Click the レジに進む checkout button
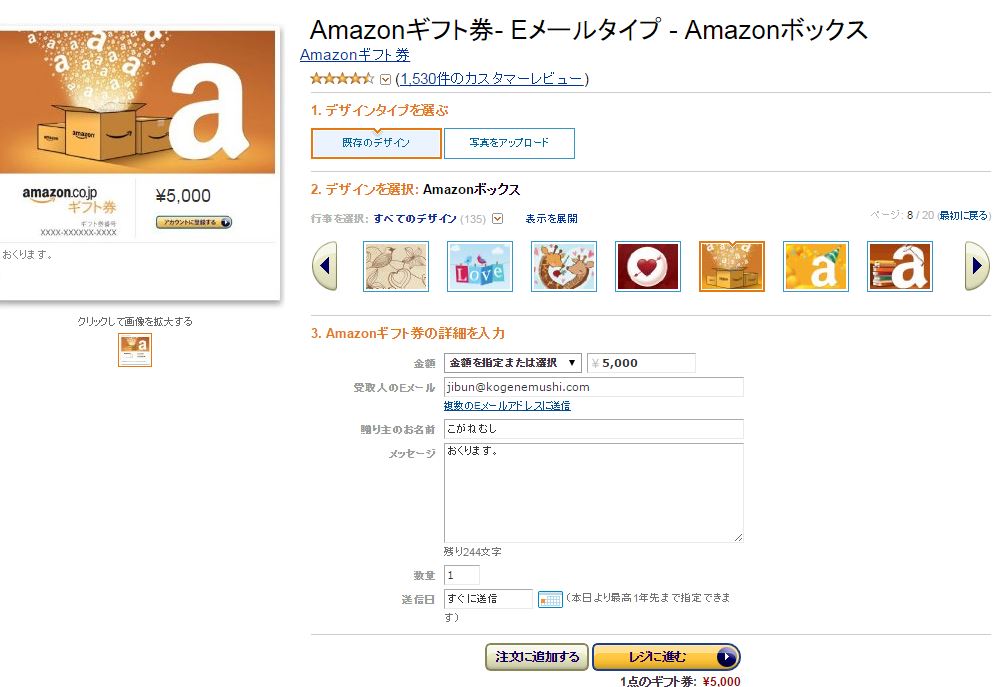Image resolution: width=998 pixels, height=687 pixels. 666,657
